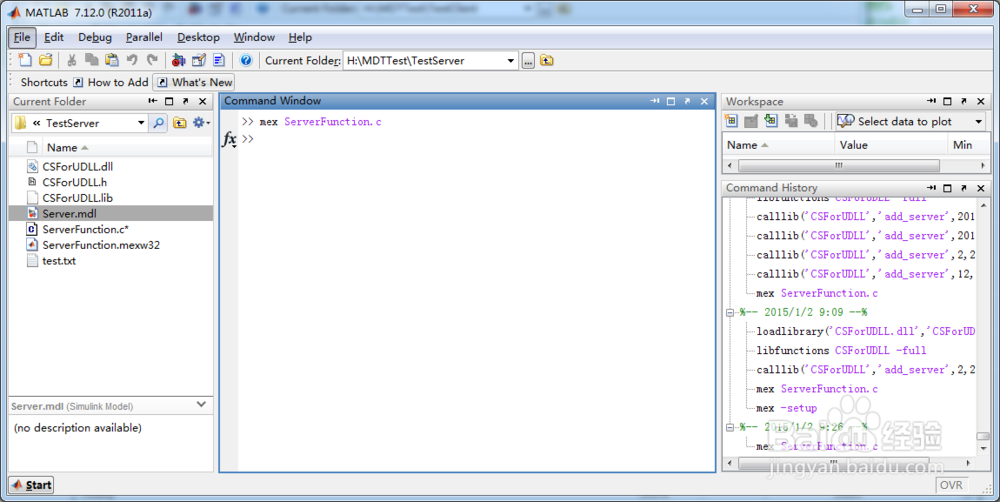Screen dimensions: 1000x502
Task: Open the Profiler toolbar icon
Action: (219, 60)
